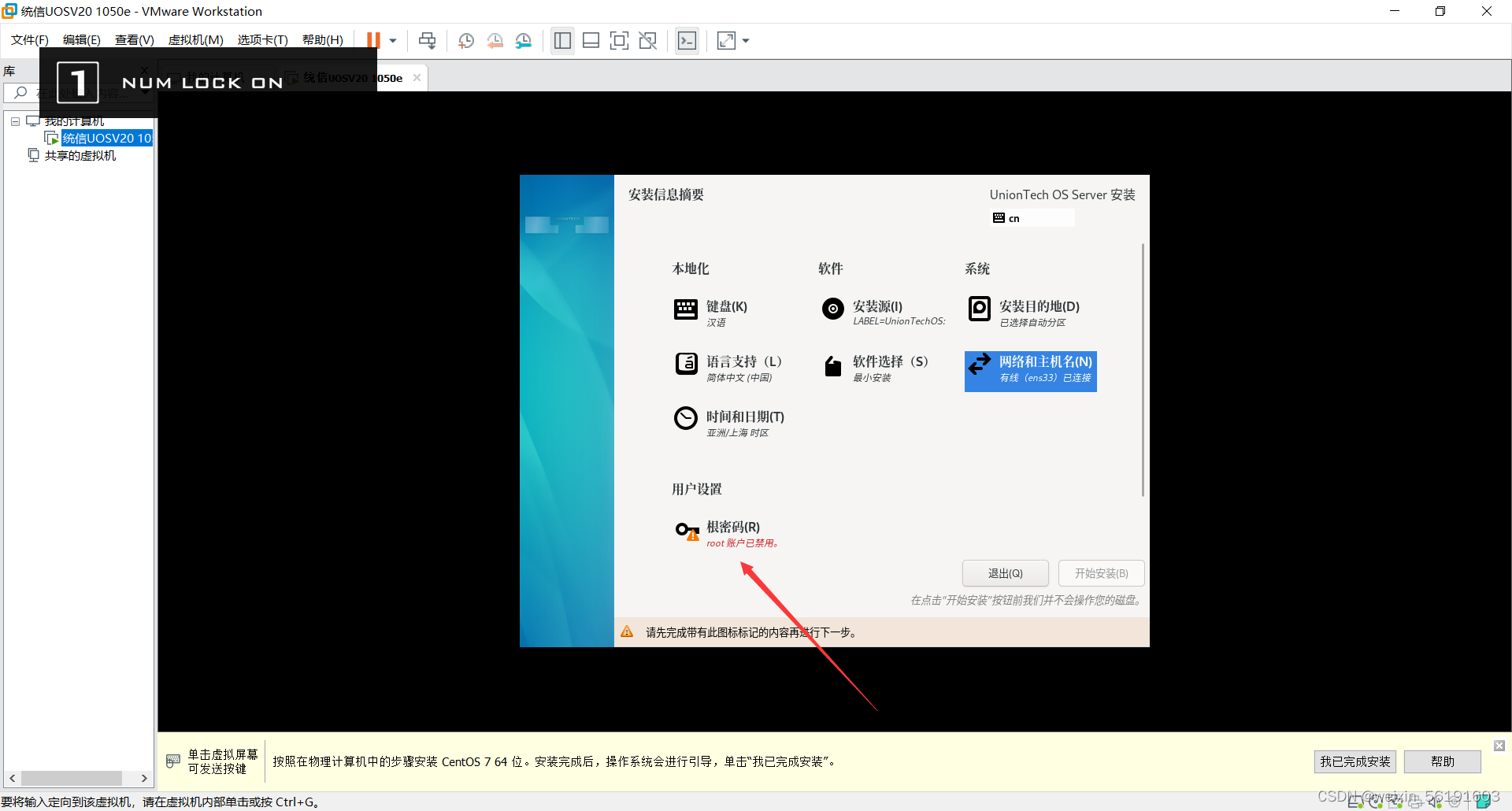This screenshot has height=811, width=1512.
Task: Toggle the console view icon
Action: pos(687,40)
